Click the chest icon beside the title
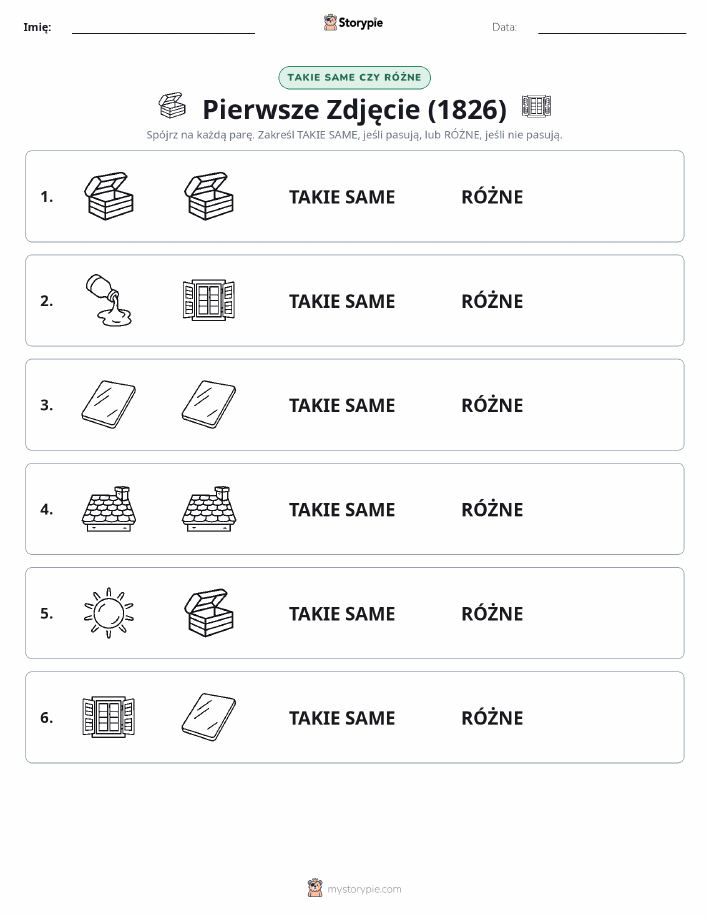 172,106
